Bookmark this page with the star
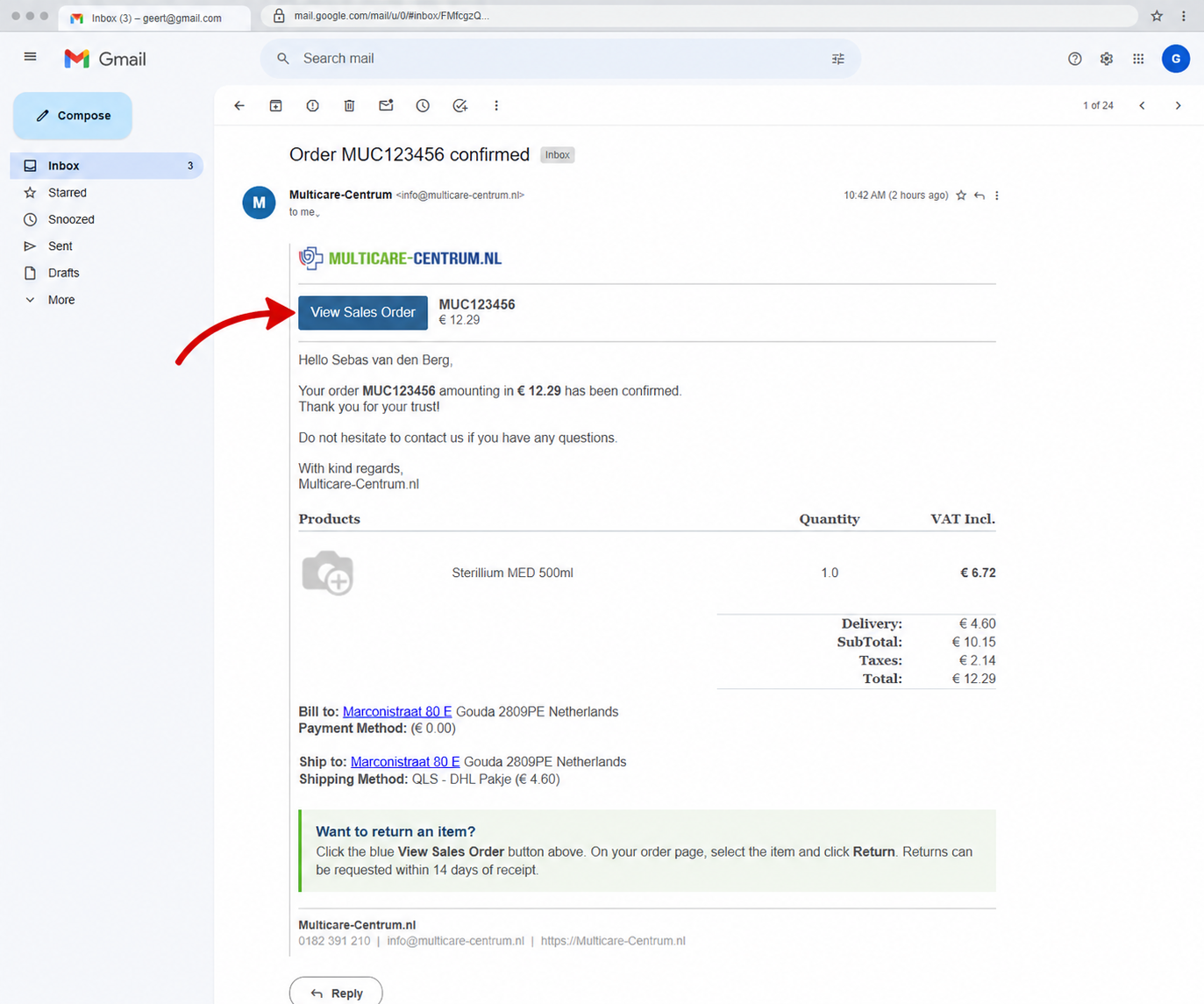The height and width of the screenshot is (1004, 1204). coord(1157,16)
